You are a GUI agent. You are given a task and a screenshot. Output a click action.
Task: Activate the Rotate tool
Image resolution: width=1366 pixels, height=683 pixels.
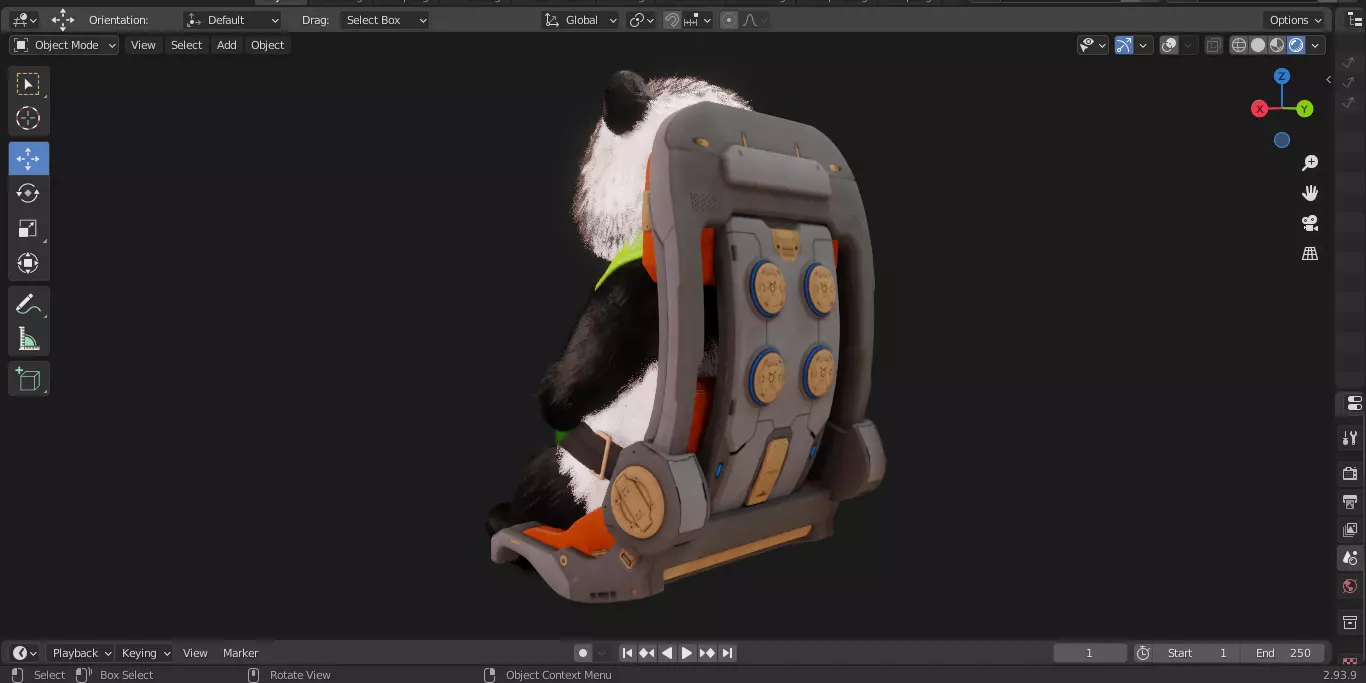(28, 194)
